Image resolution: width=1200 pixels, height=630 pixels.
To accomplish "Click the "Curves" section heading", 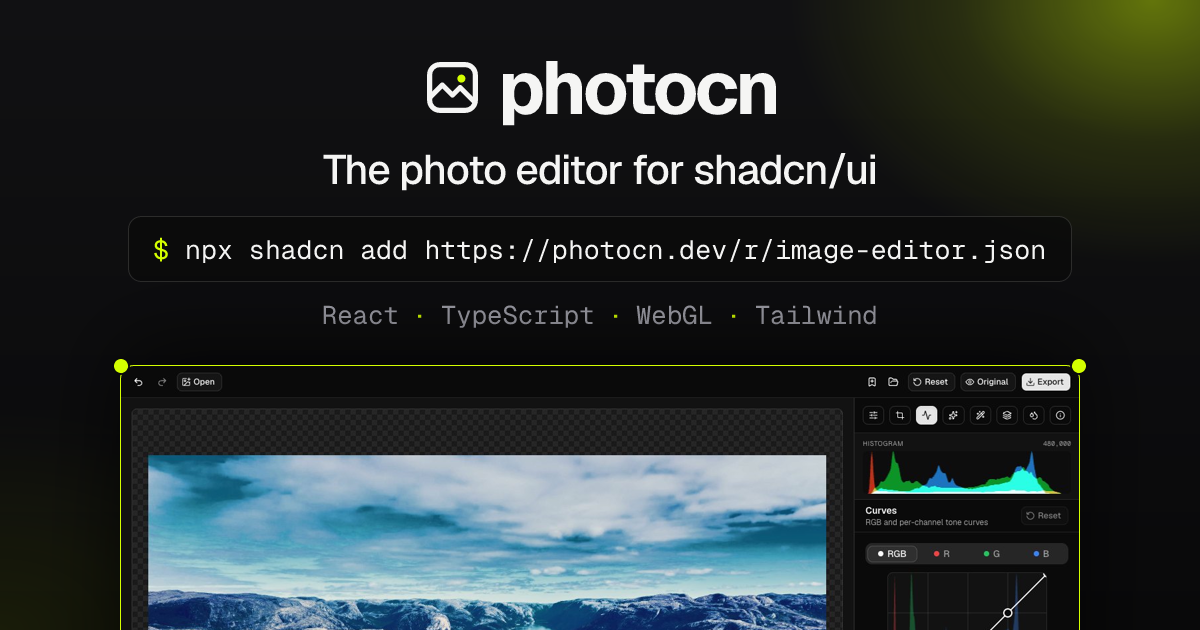I will (x=881, y=510).
